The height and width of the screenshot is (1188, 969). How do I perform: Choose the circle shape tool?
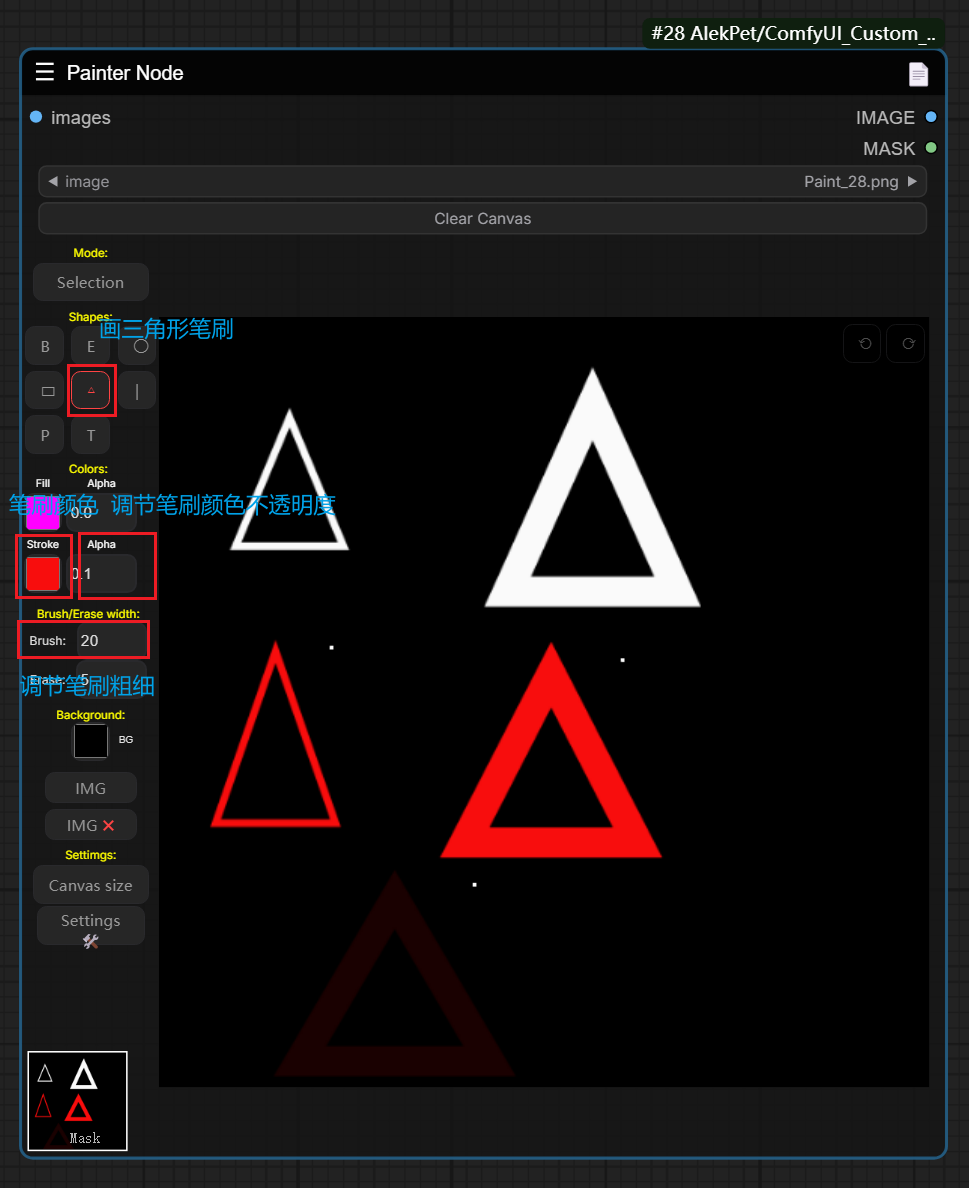coord(140,346)
